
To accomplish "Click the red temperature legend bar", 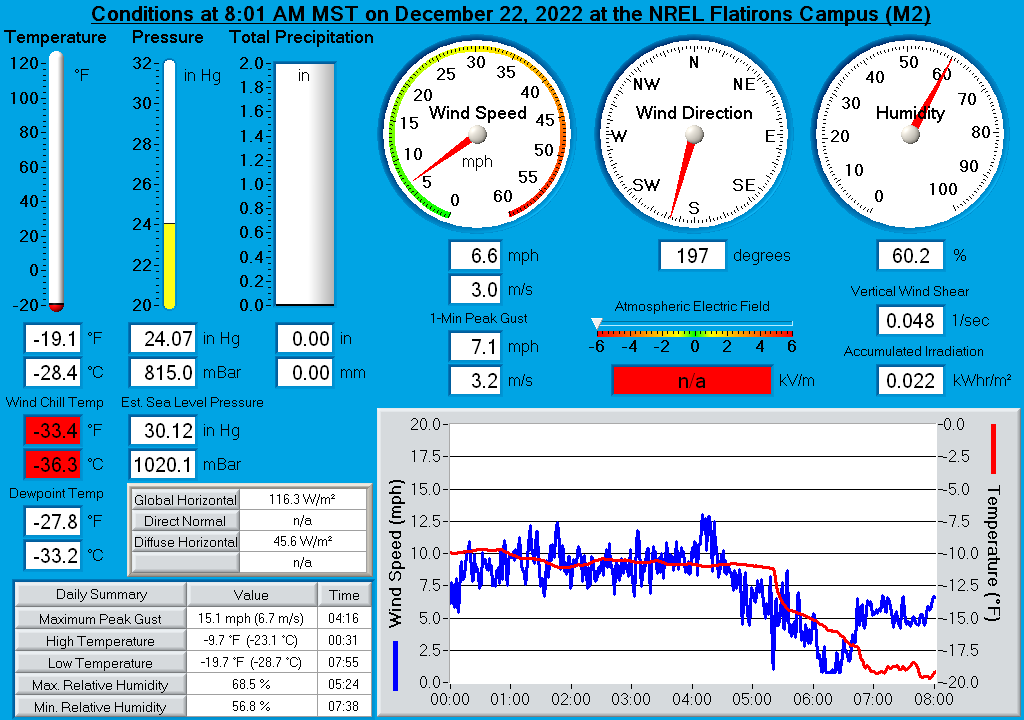I will click(993, 448).
